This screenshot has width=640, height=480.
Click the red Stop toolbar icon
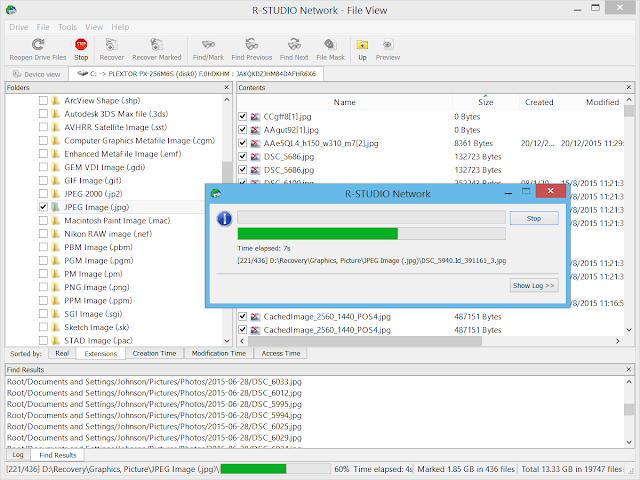pyautogui.click(x=81, y=44)
